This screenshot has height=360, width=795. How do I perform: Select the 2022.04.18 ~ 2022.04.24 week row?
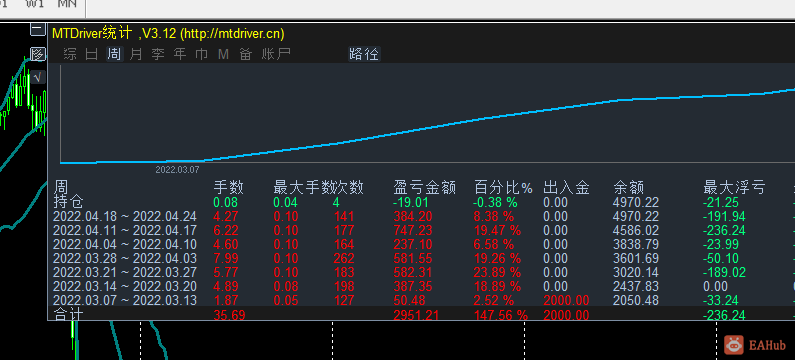click(x=421, y=217)
